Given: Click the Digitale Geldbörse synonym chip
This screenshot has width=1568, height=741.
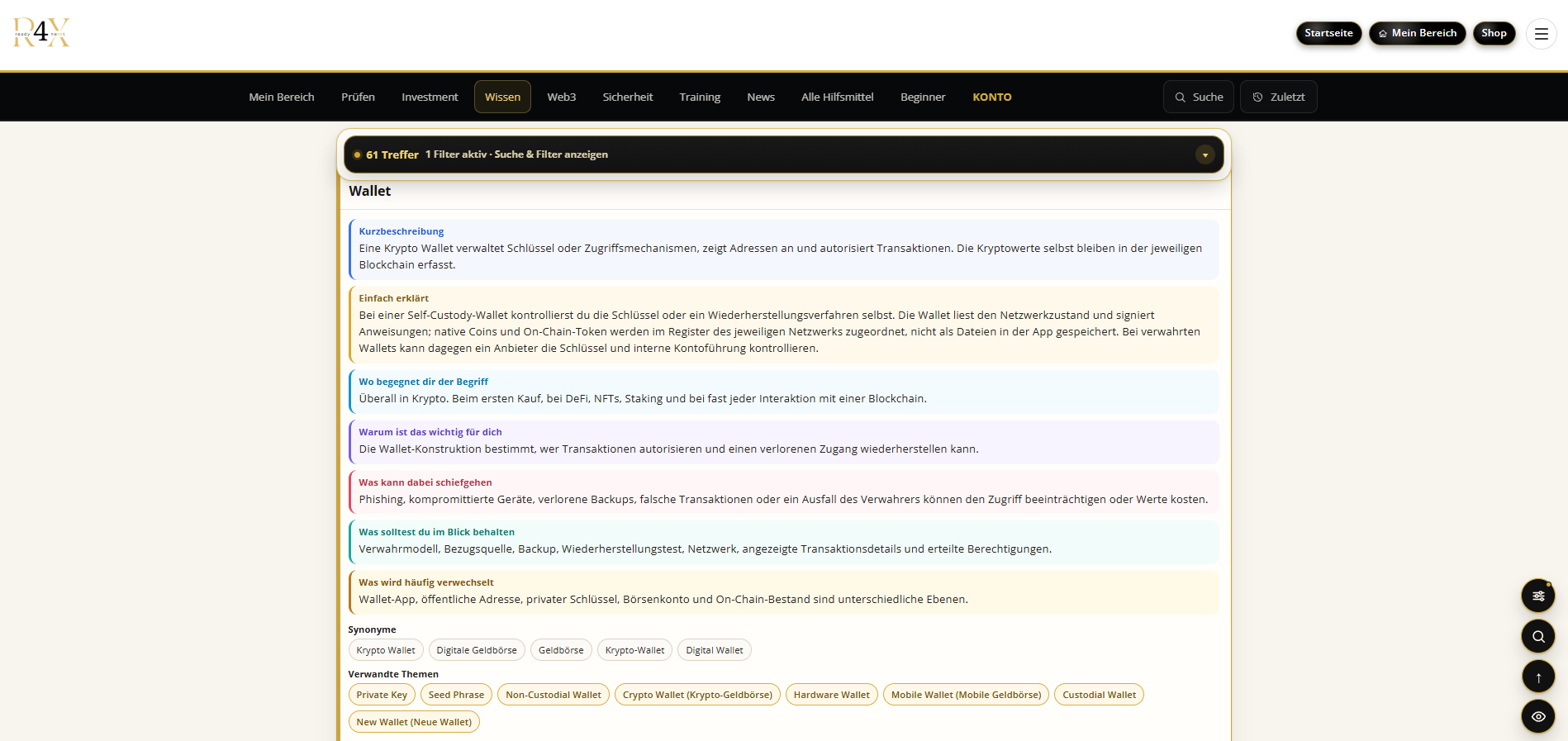Looking at the screenshot, I should click(477, 650).
